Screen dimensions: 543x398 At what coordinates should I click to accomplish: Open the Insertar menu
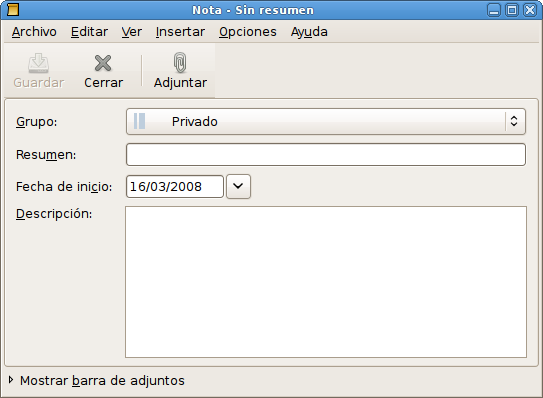(x=180, y=32)
